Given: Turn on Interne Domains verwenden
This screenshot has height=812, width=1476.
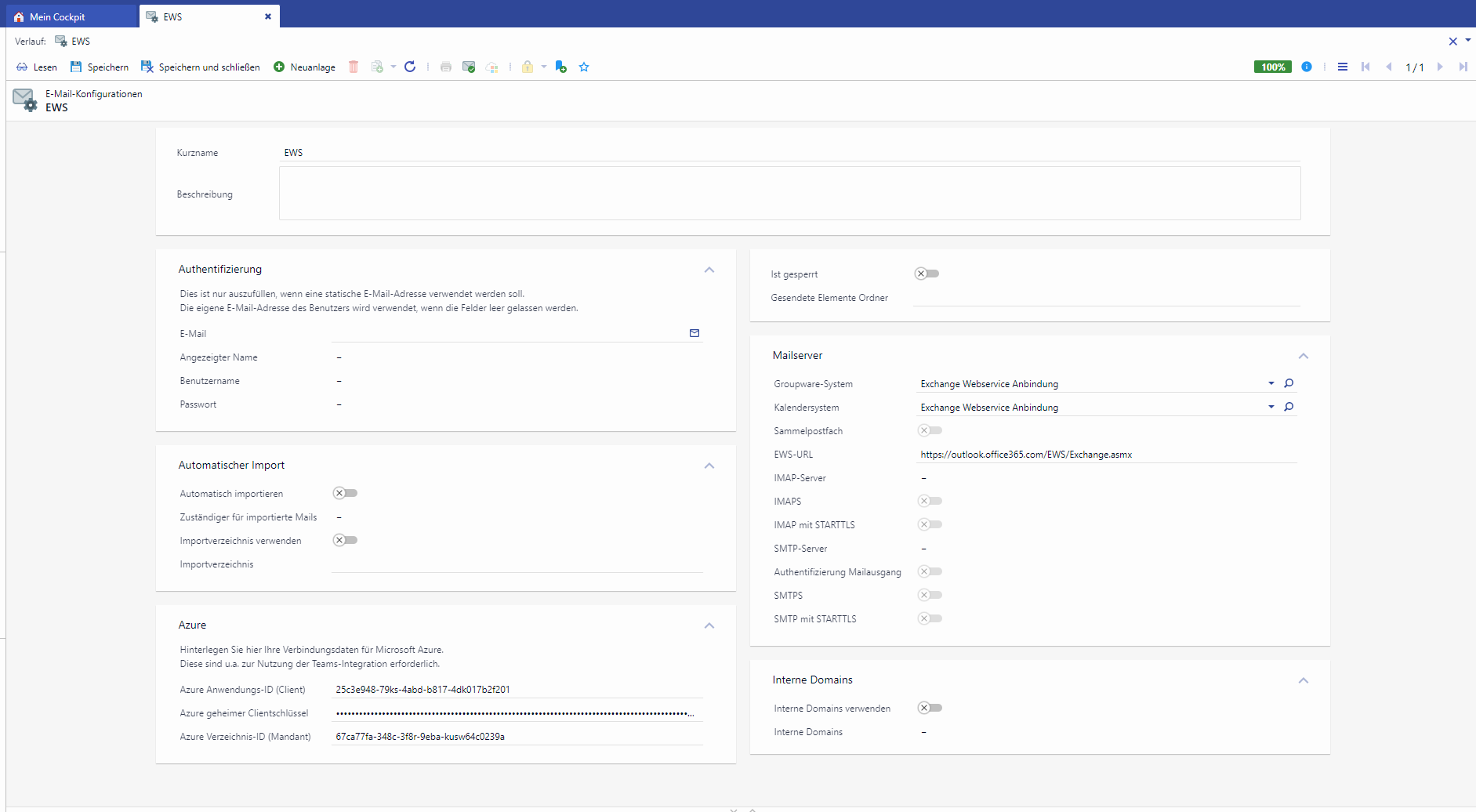Looking at the screenshot, I should [x=930, y=708].
